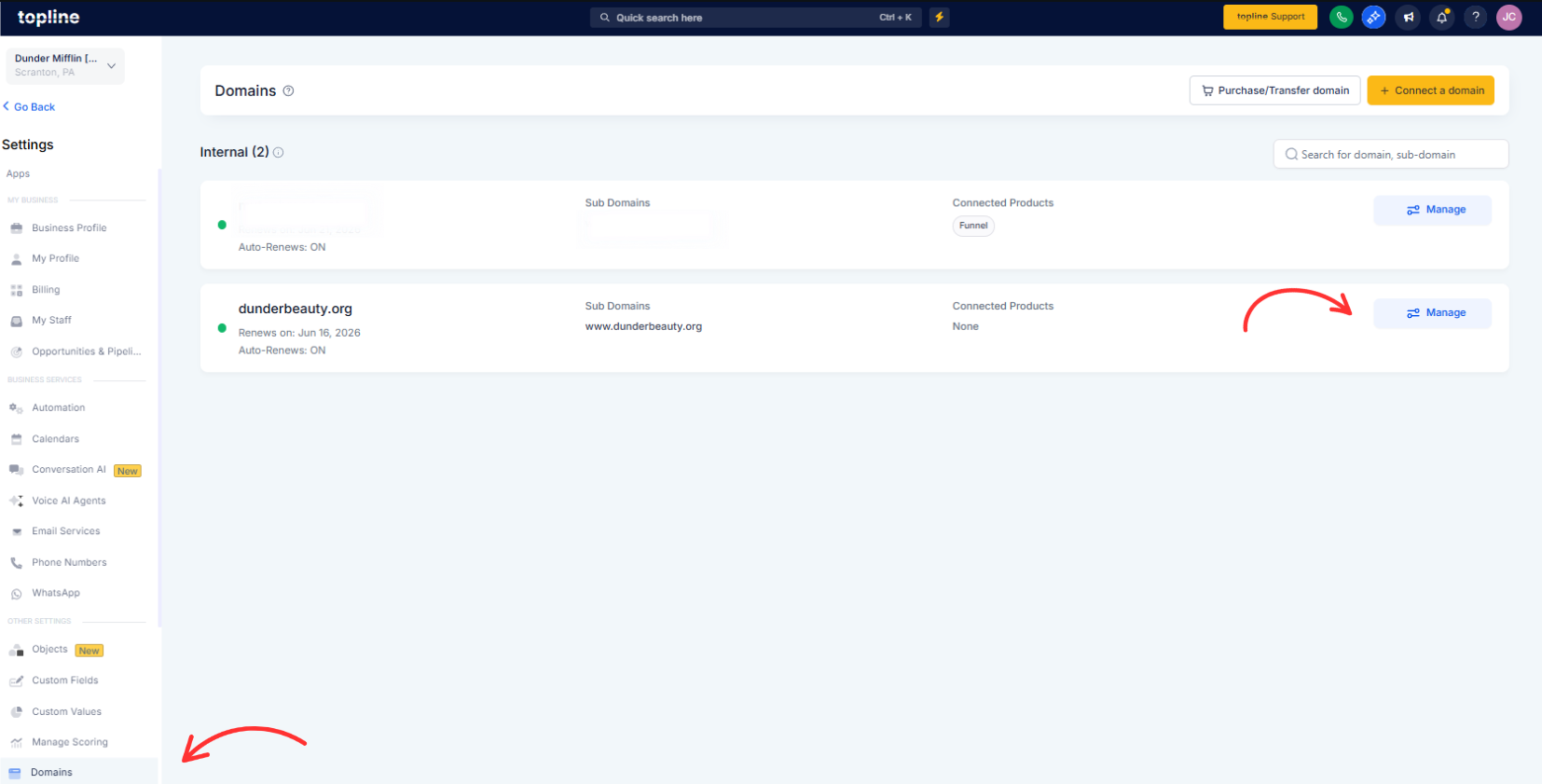The height and width of the screenshot is (784, 1542).
Task: Click the Billing grid icon
Action: pyautogui.click(x=17, y=291)
